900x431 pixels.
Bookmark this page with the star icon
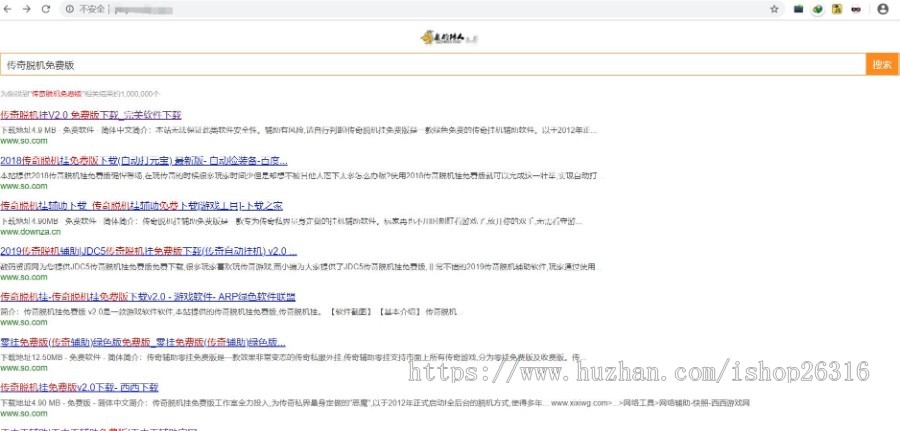tap(774, 9)
